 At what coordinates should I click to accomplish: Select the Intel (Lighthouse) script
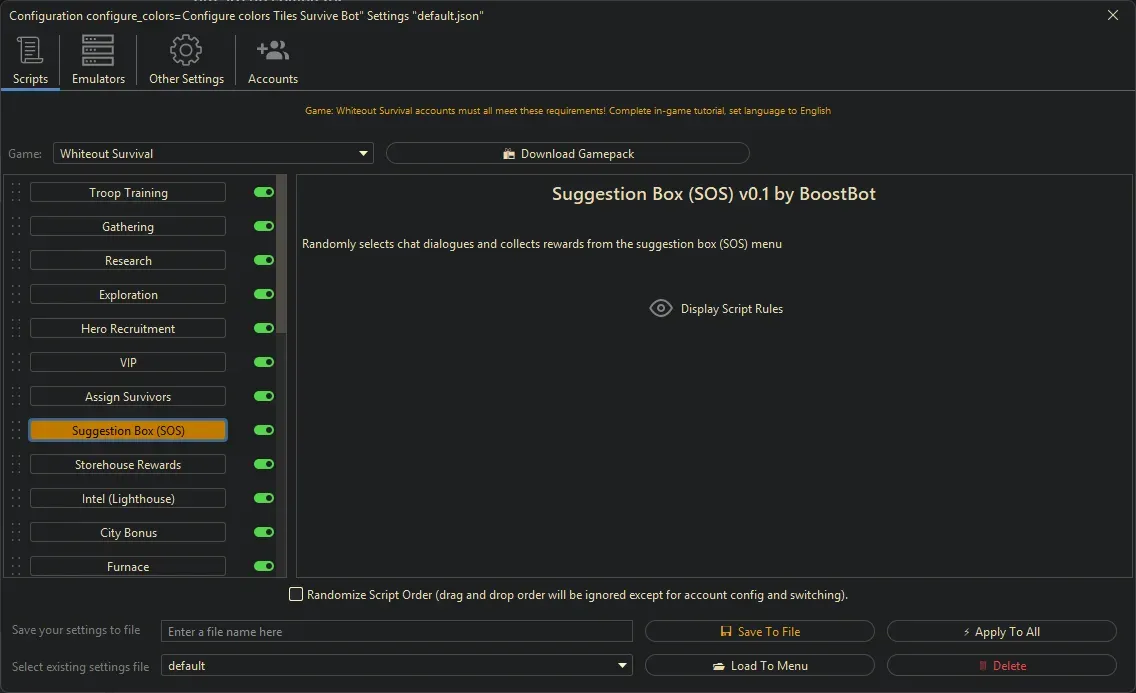pyautogui.click(x=128, y=499)
